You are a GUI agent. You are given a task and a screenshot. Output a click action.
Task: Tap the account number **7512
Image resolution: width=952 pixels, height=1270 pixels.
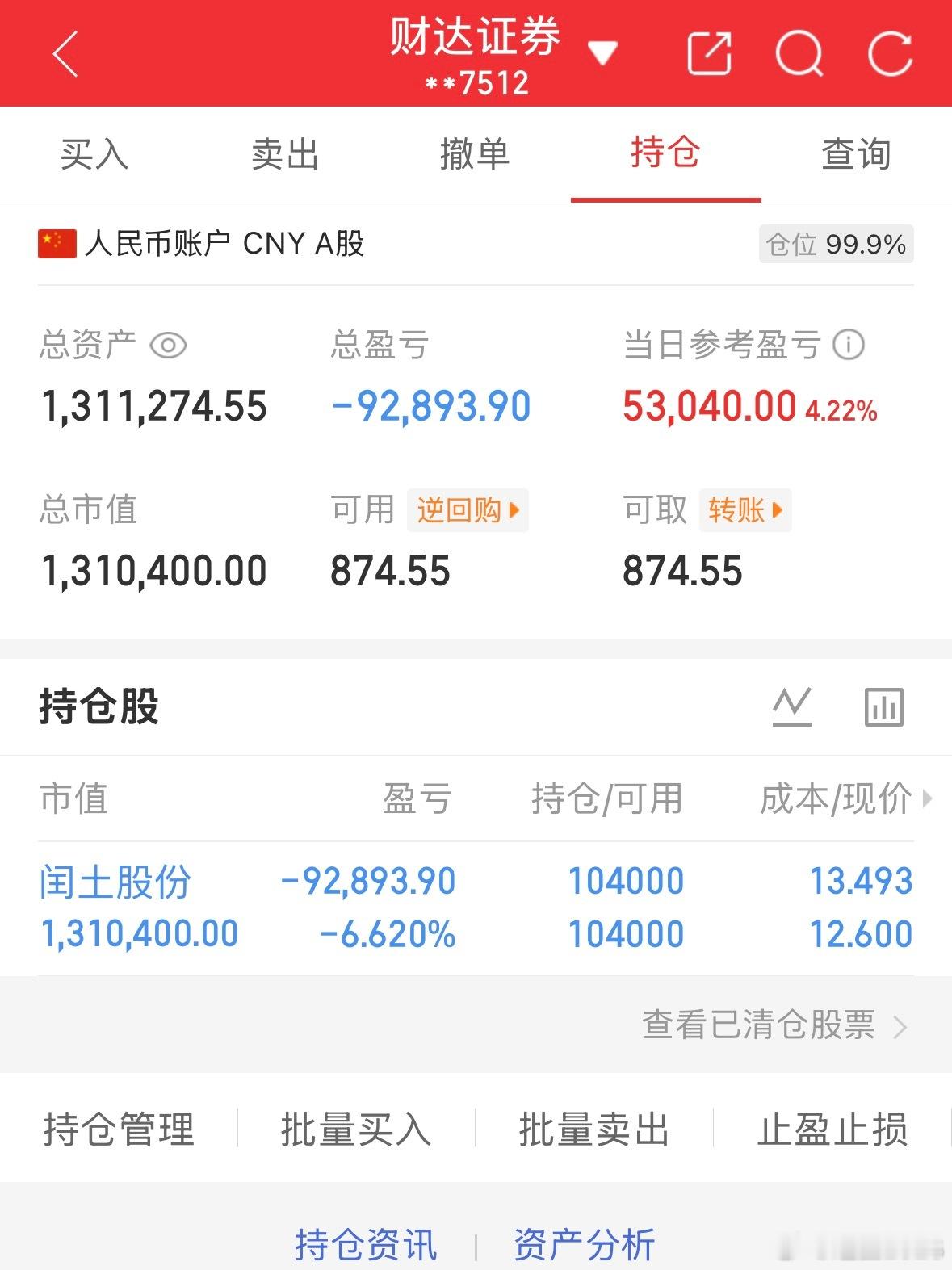(x=477, y=83)
